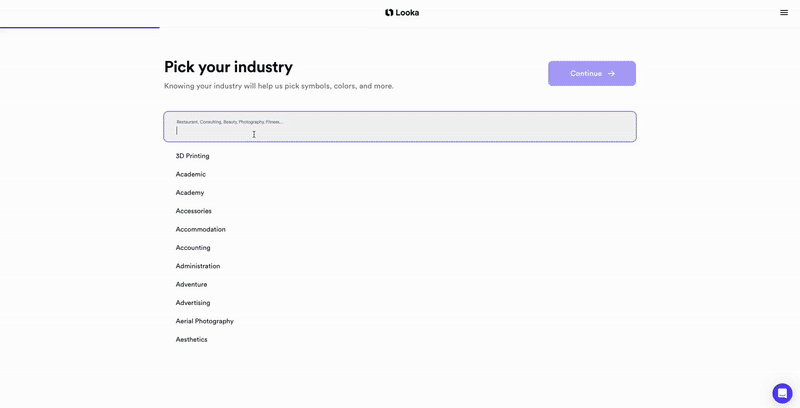Pick Accessories in the dropdown list
This screenshot has width=800, height=408.
pos(193,211)
